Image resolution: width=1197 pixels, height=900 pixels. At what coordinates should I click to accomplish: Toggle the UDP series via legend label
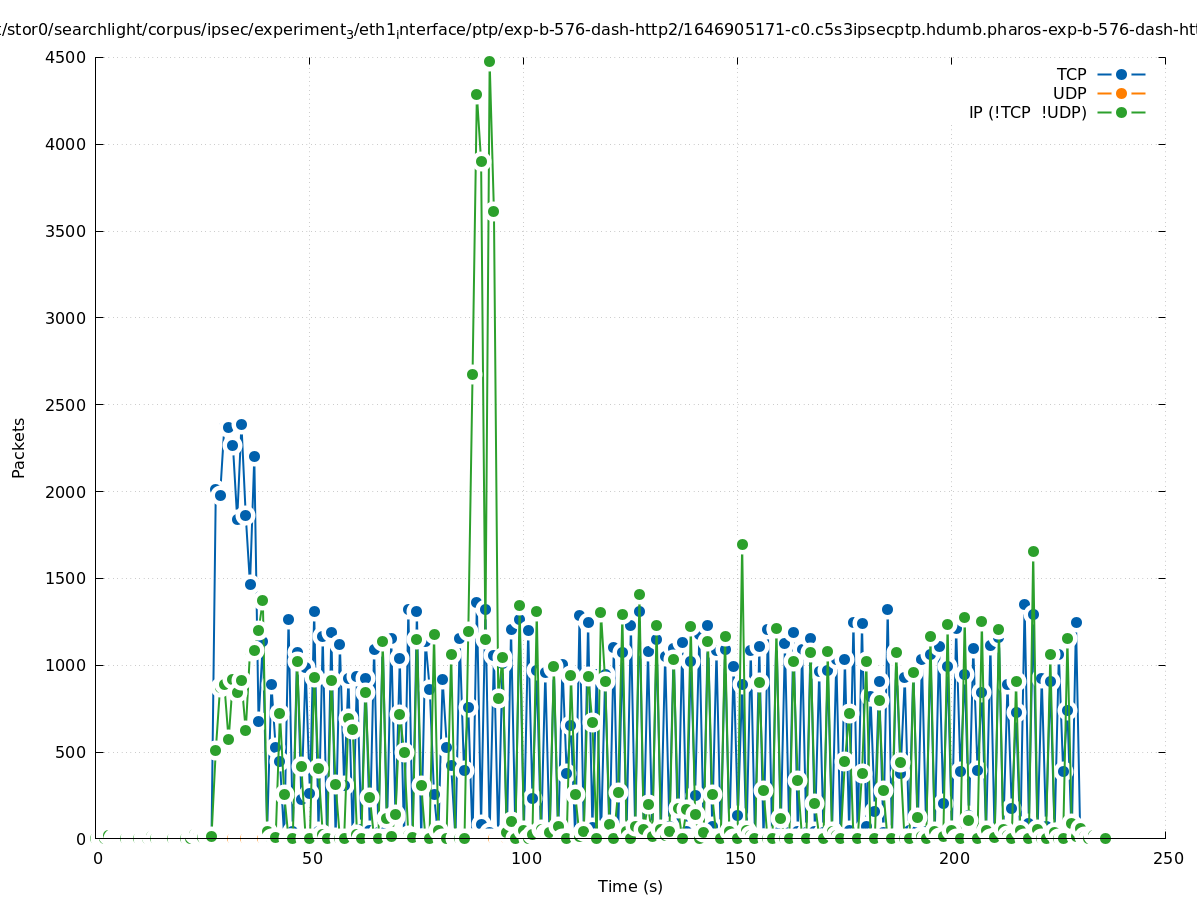coord(1069,93)
